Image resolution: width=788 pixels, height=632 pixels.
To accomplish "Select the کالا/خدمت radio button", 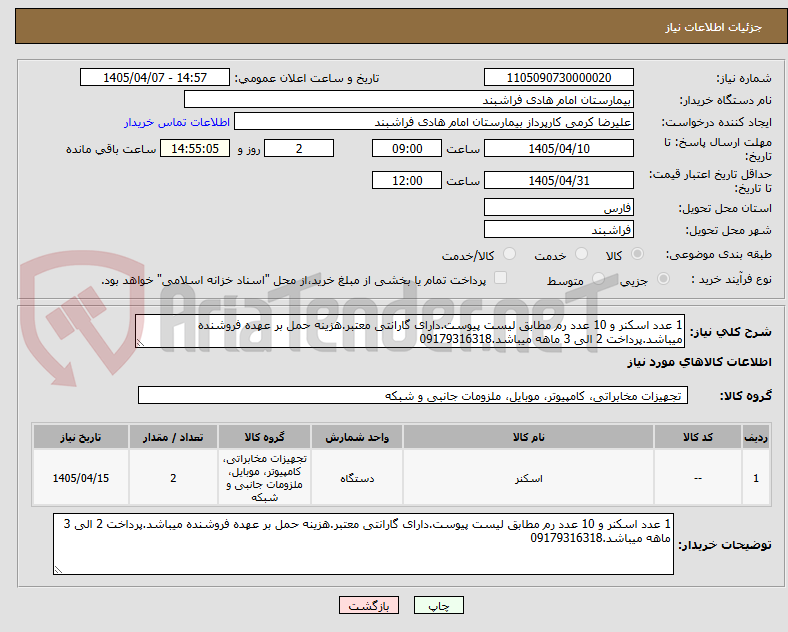I will [x=510, y=254].
